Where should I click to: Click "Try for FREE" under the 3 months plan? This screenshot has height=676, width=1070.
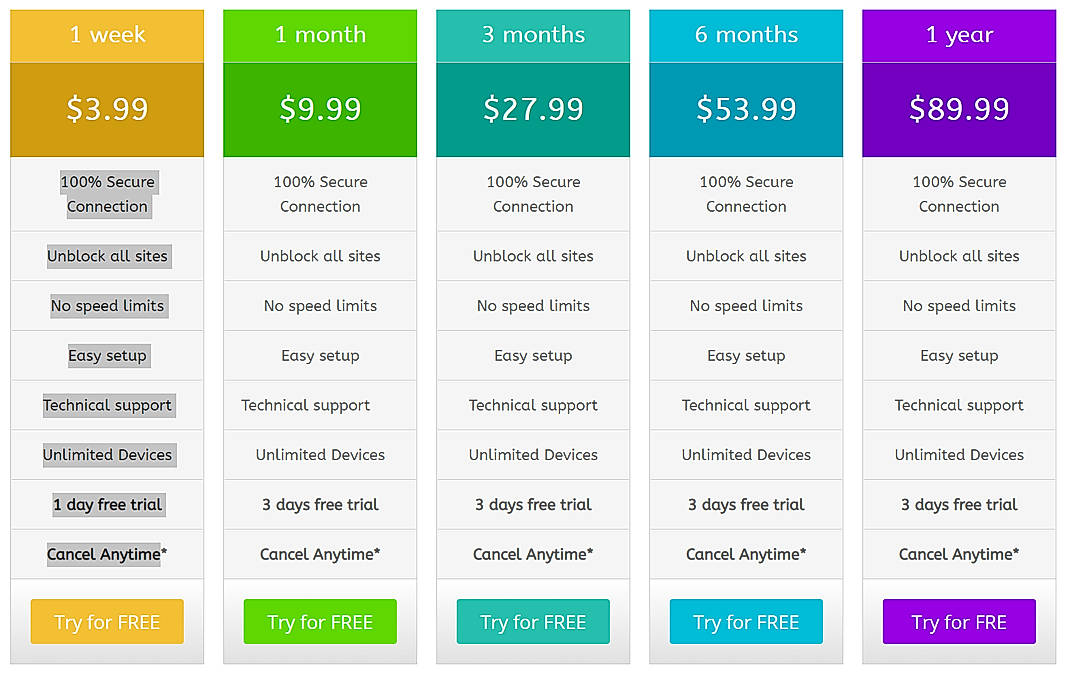click(532, 621)
